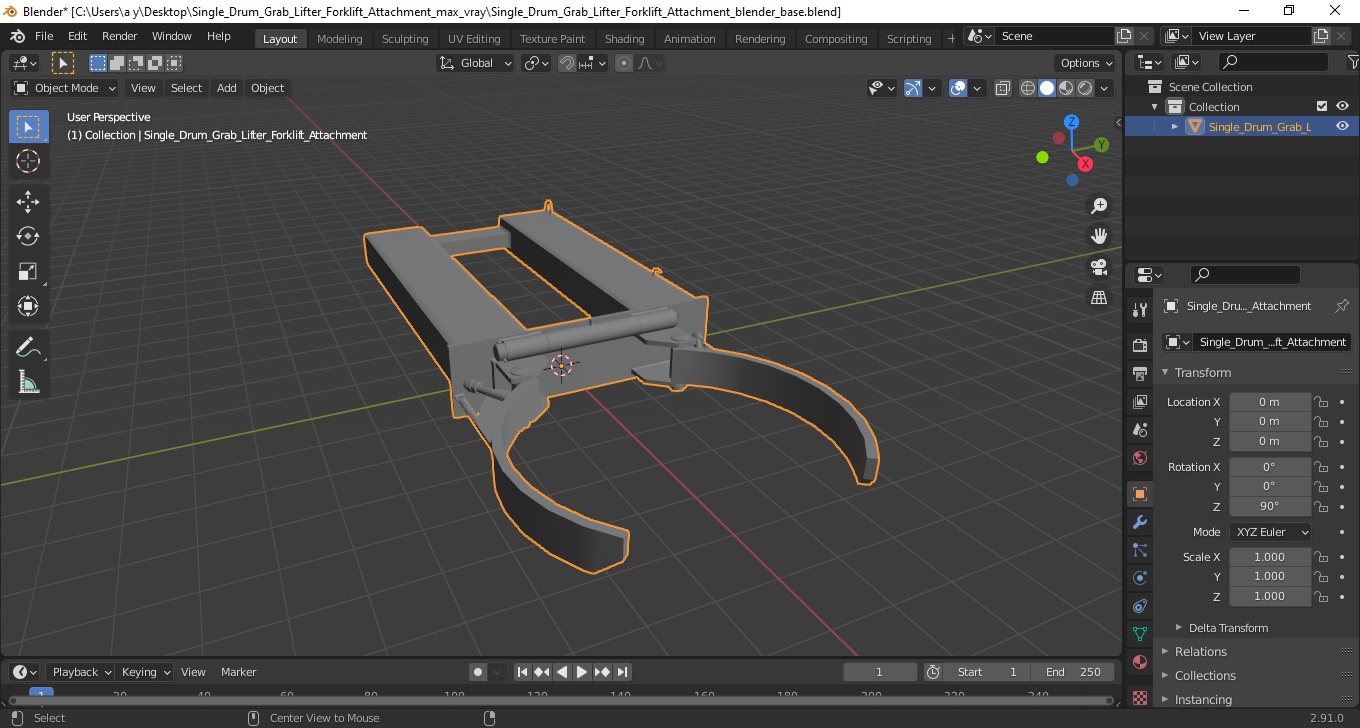The width and height of the screenshot is (1360, 728).
Task: Open the Playback dropdown in timeline
Action: coord(81,672)
